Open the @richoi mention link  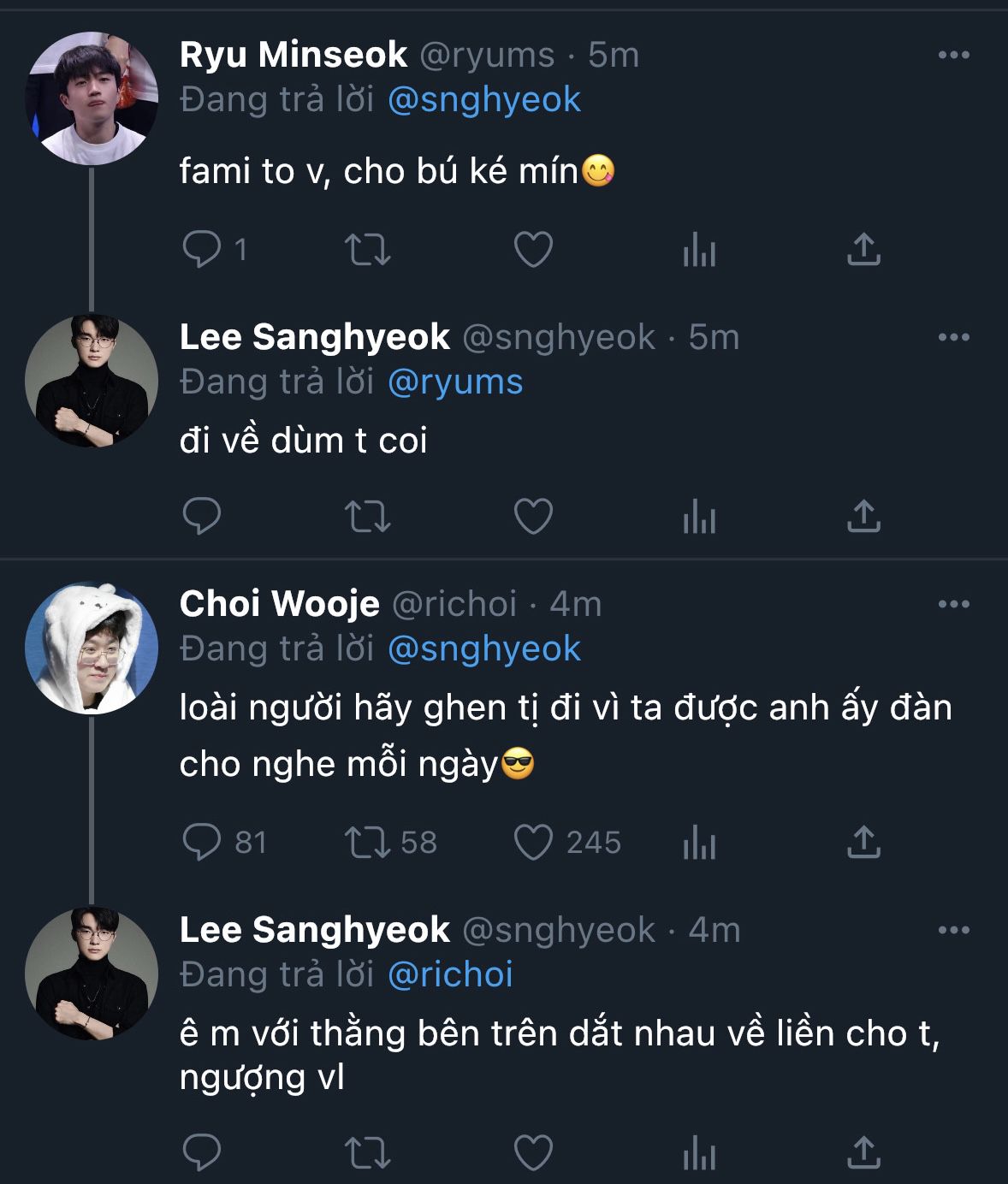coord(450,974)
